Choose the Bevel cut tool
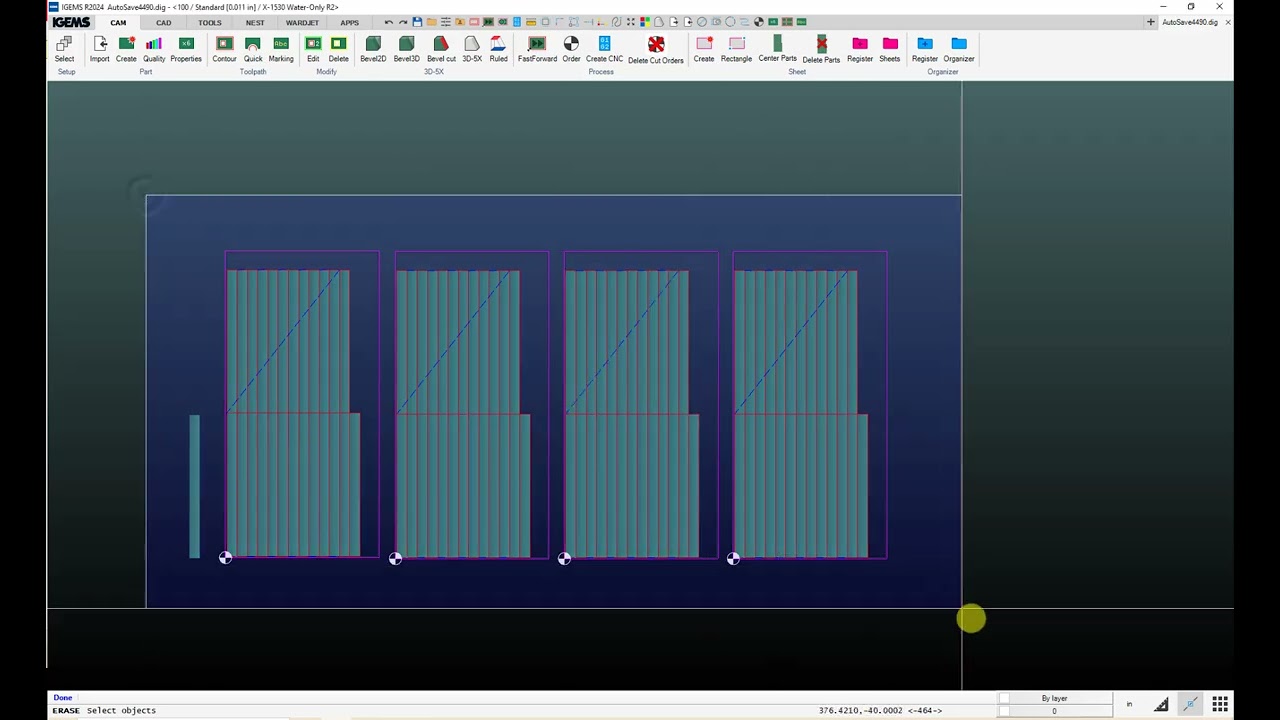This screenshot has height=720, width=1280. (x=441, y=49)
